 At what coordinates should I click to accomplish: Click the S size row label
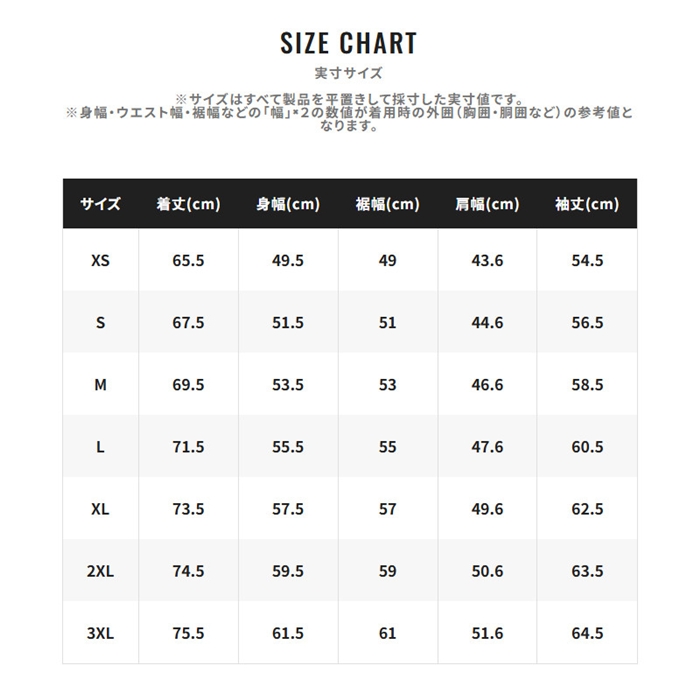pyautogui.click(x=100, y=322)
